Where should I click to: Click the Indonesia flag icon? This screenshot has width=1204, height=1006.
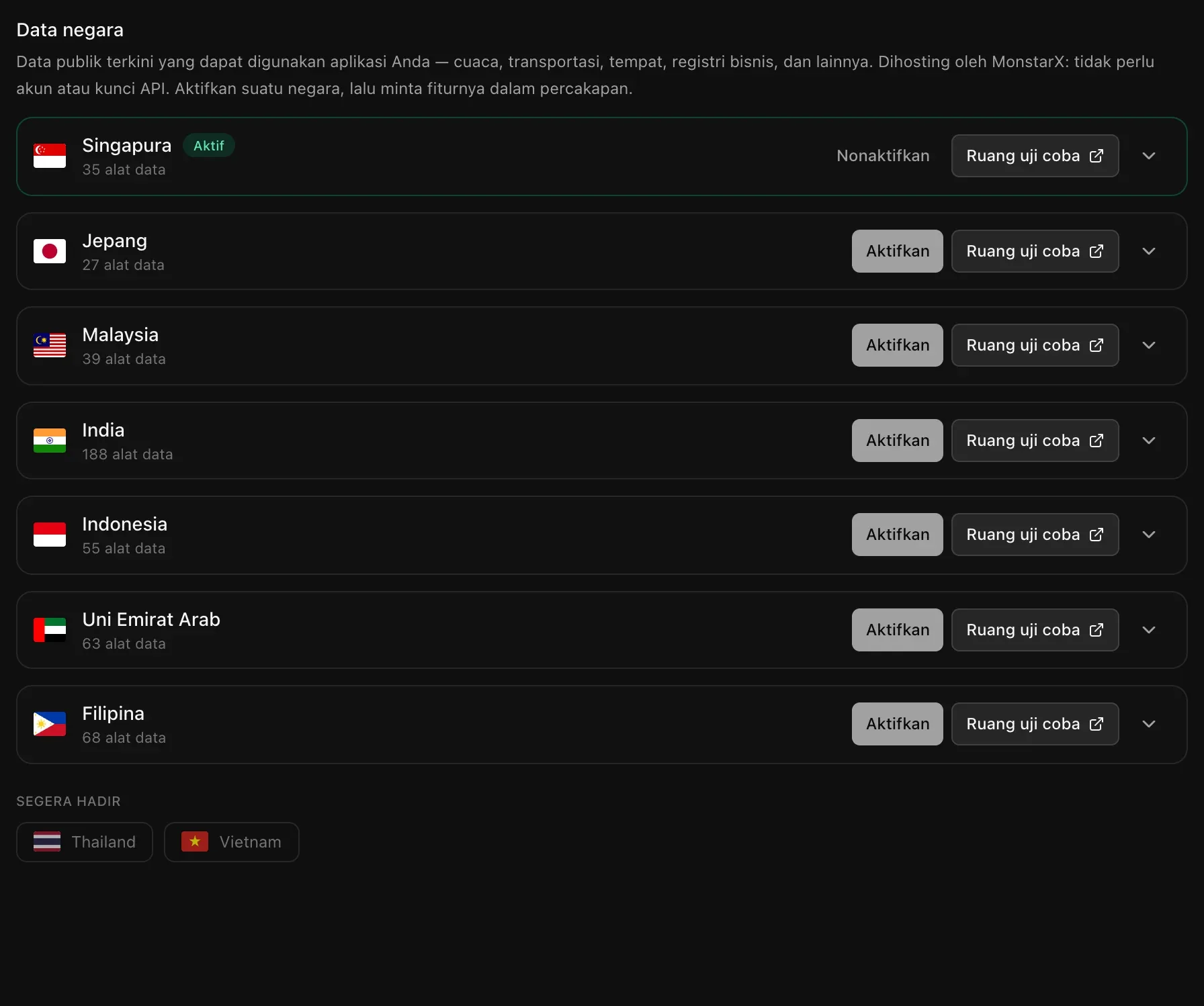click(50, 535)
